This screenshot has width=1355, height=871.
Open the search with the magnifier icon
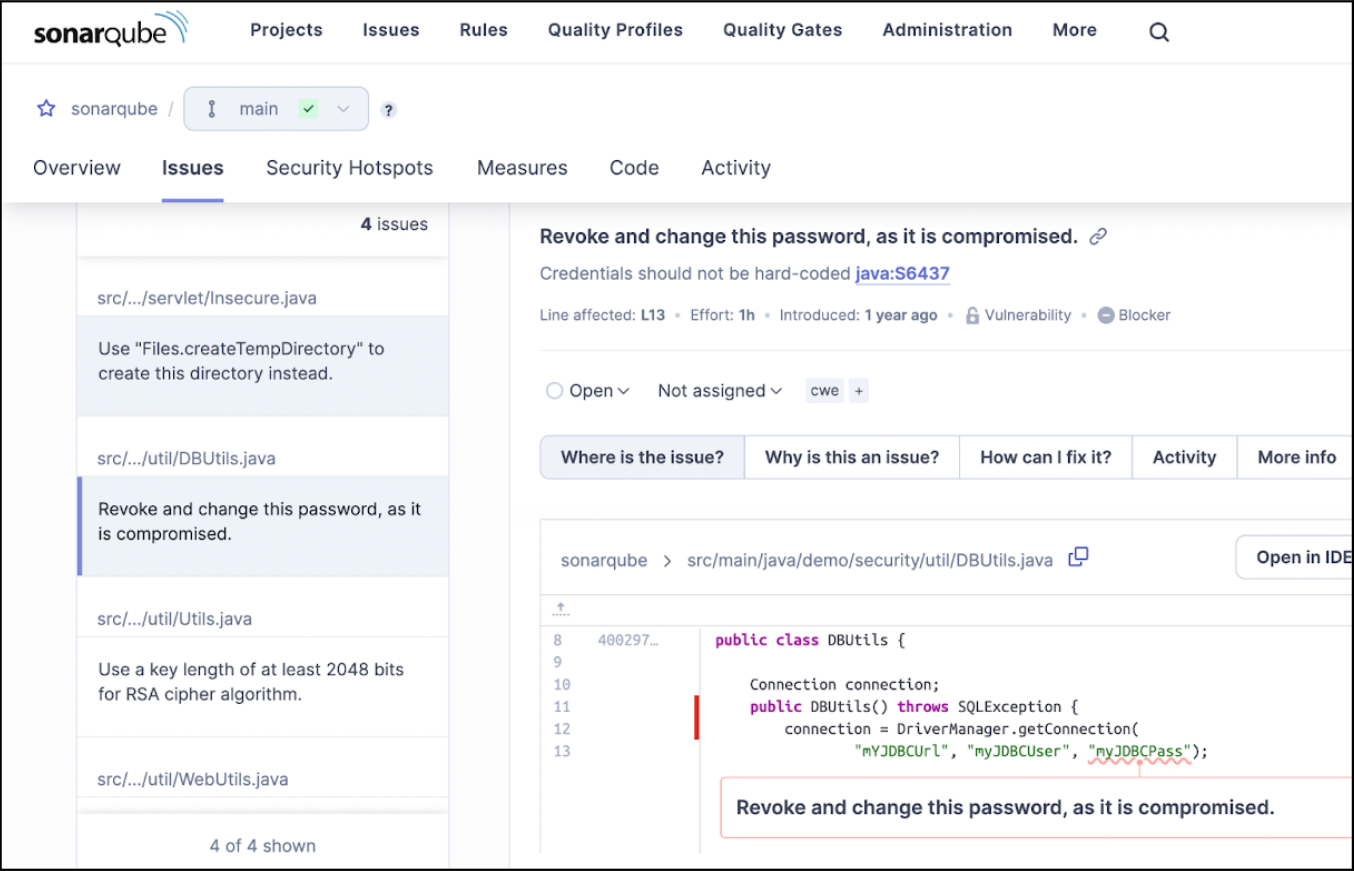pos(1158,31)
